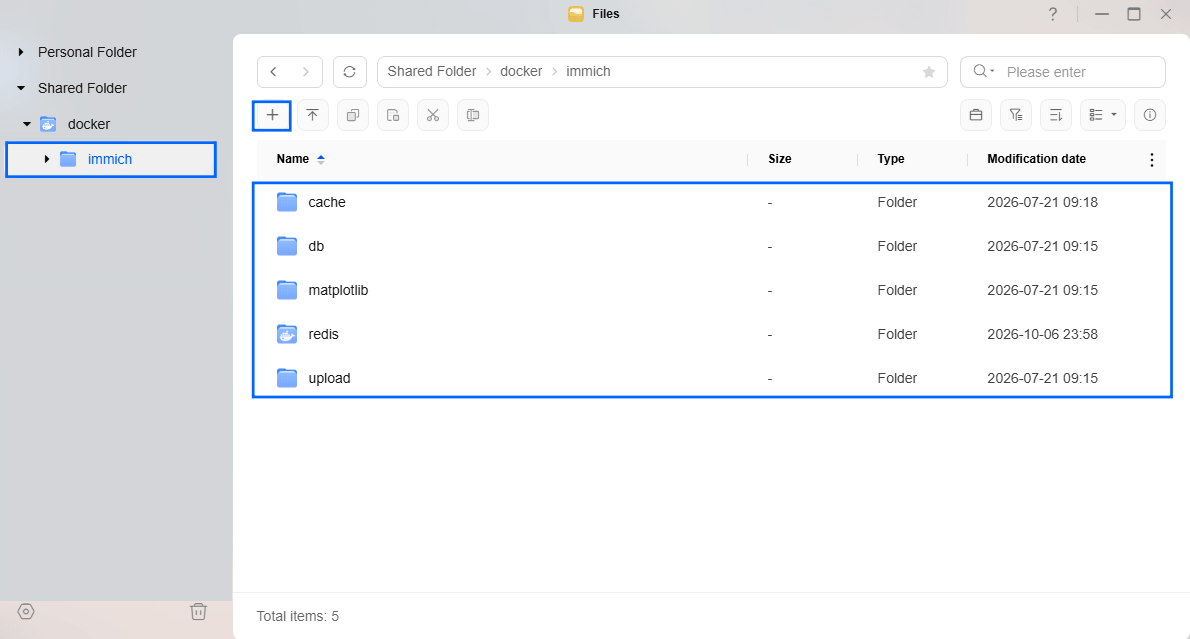
Task: Open the hexagon settings icon in sidebar
Action: (26, 612)
